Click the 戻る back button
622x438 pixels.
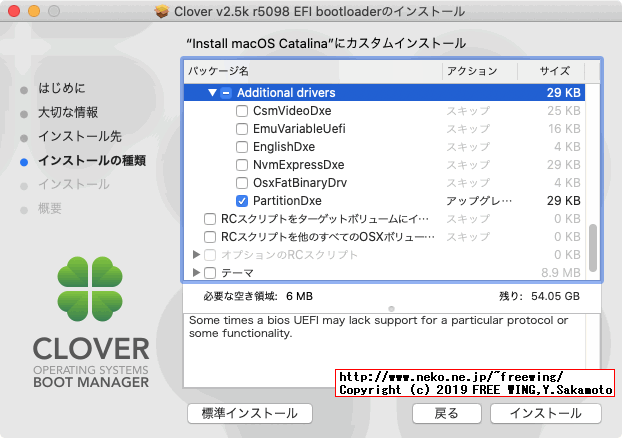pyautogui.click(x=447, y=413)
